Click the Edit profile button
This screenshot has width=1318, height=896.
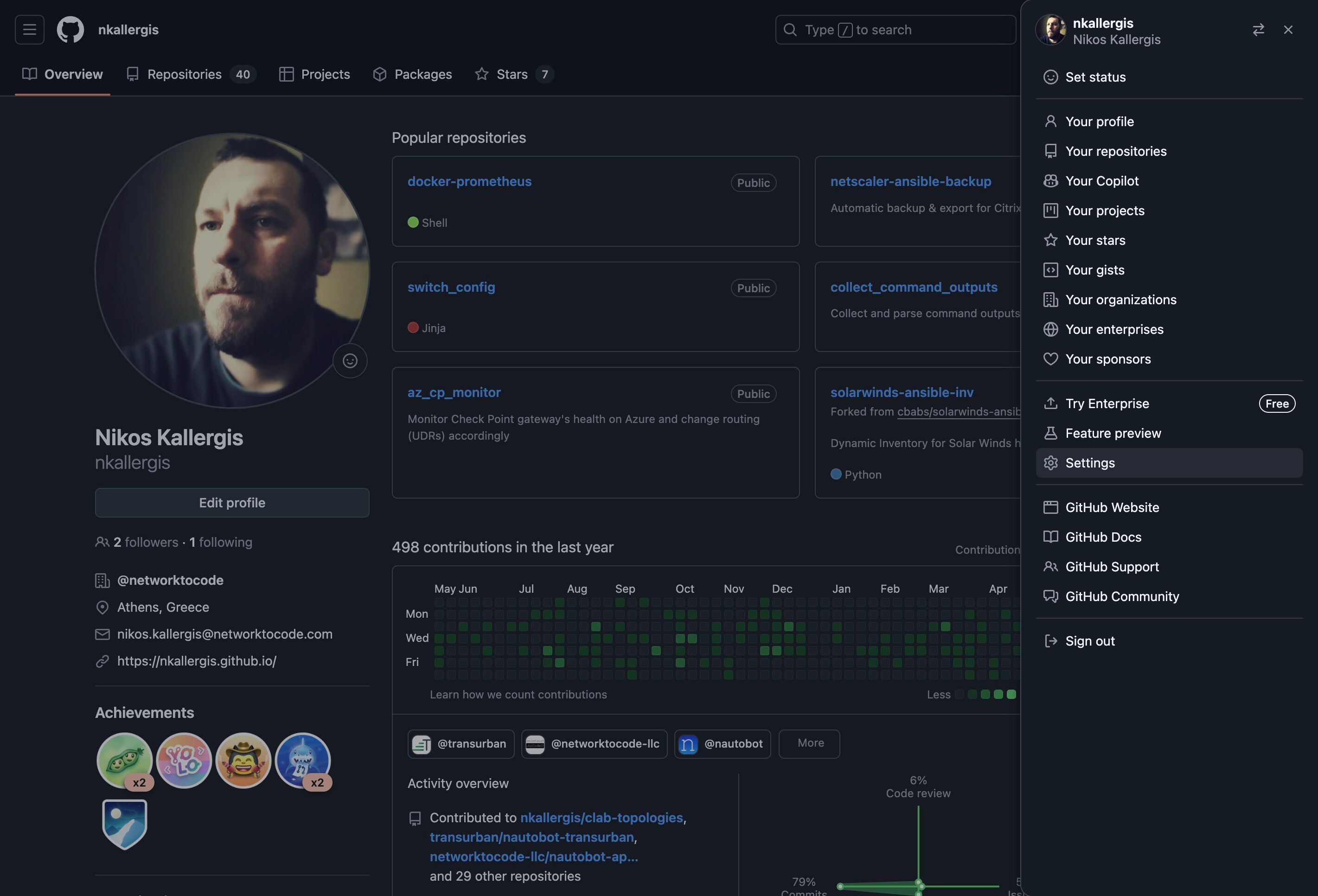click(232, 502)
